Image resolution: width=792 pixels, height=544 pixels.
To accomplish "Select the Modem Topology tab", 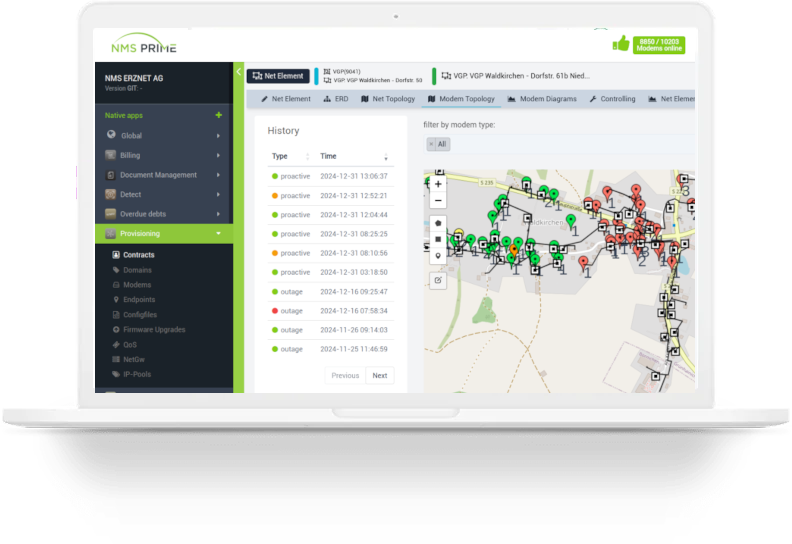I will (461, 99).
